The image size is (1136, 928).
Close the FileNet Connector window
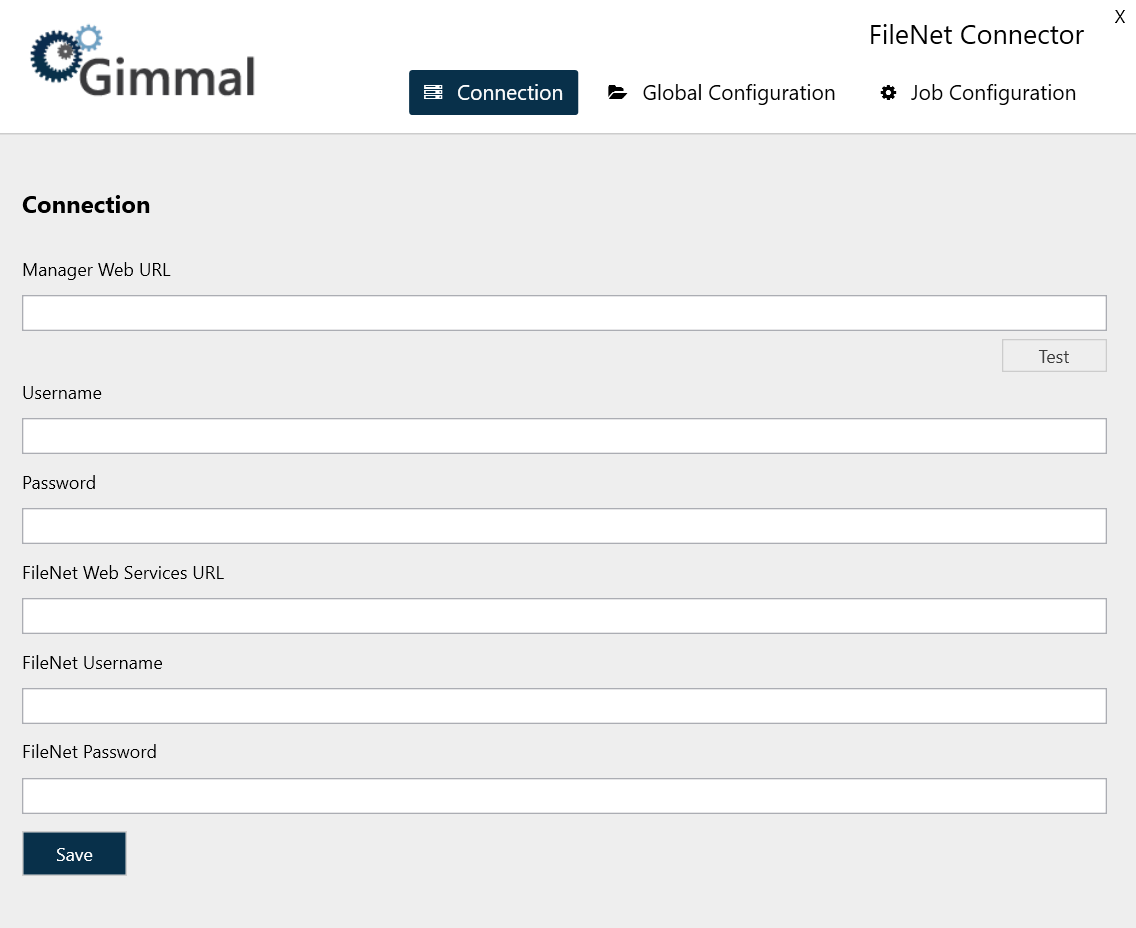1120,17
